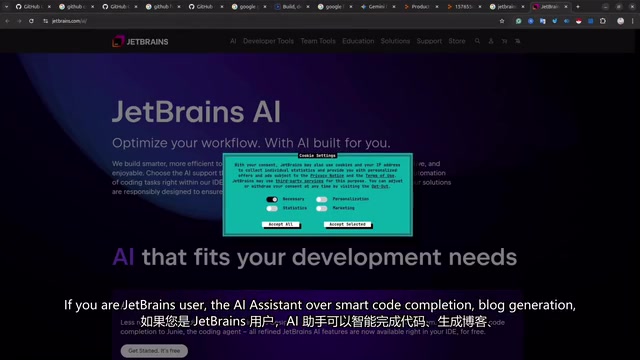Image resolution: width=640 pixels, height=360 pixels.
Task: Go forward with the browser forward arrow
Action: tap(19, 21)
